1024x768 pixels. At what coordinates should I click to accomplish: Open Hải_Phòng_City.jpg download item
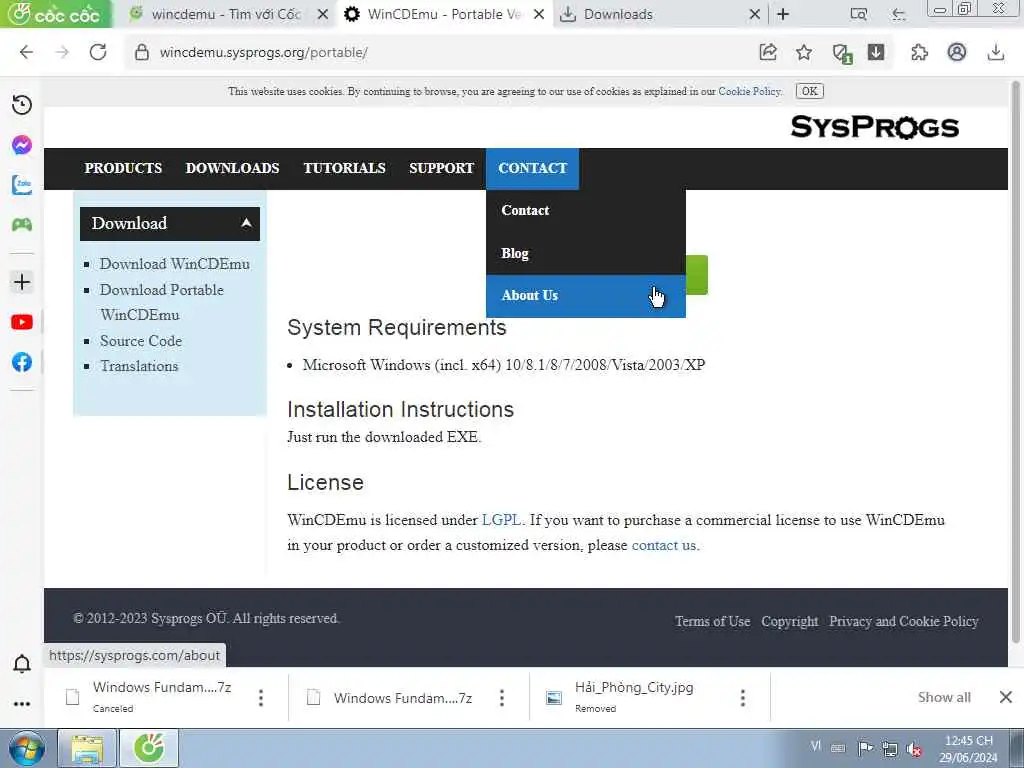tap(633, 697)
